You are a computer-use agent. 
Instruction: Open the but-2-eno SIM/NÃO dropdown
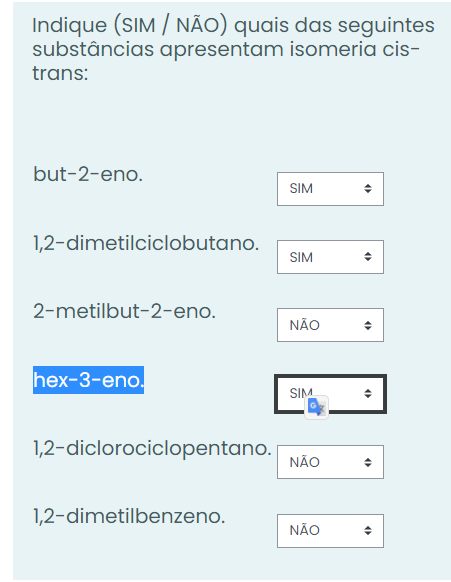click(x=330, y=189)
